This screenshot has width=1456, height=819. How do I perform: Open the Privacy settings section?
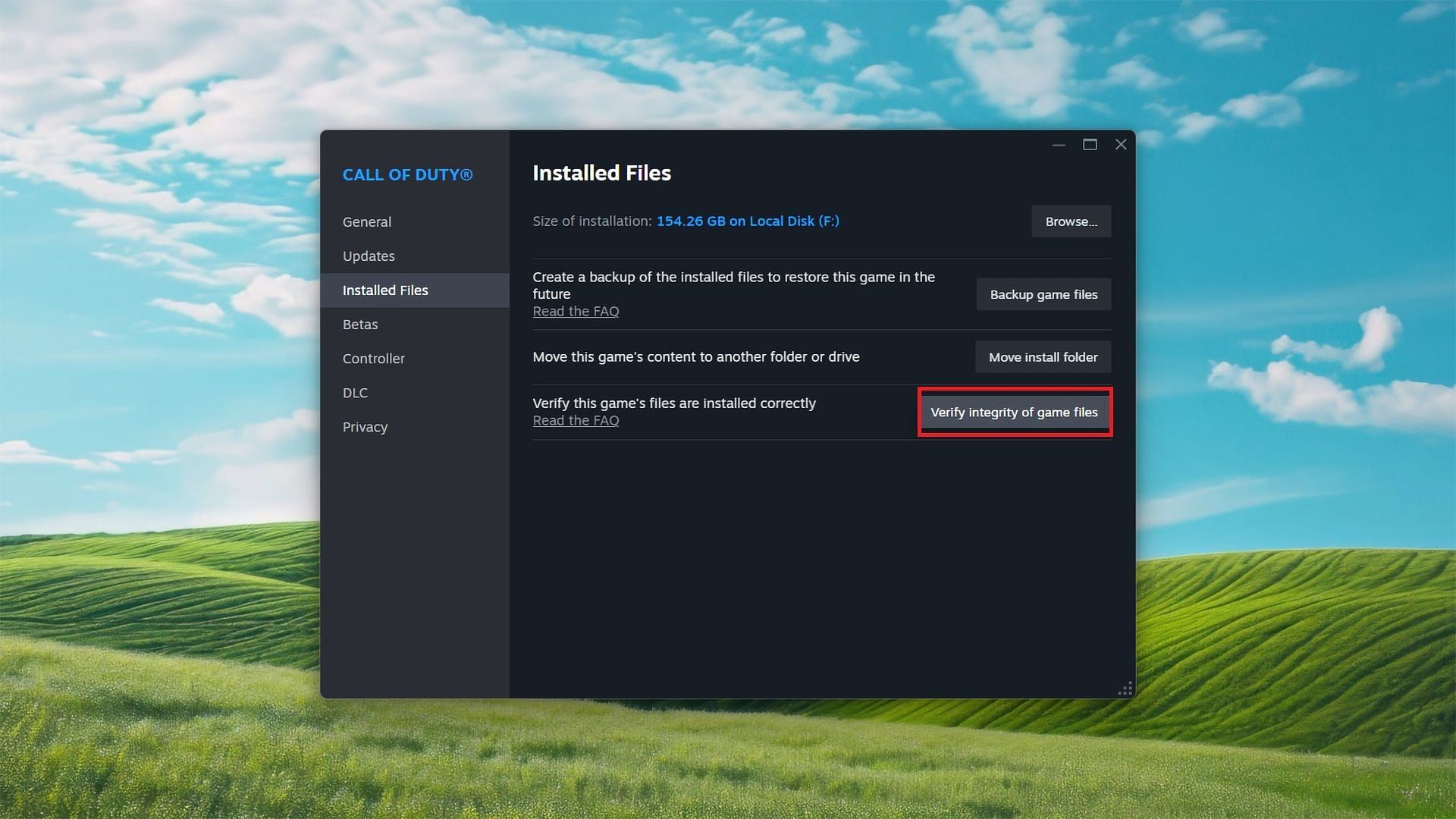[x=365, y=426]
